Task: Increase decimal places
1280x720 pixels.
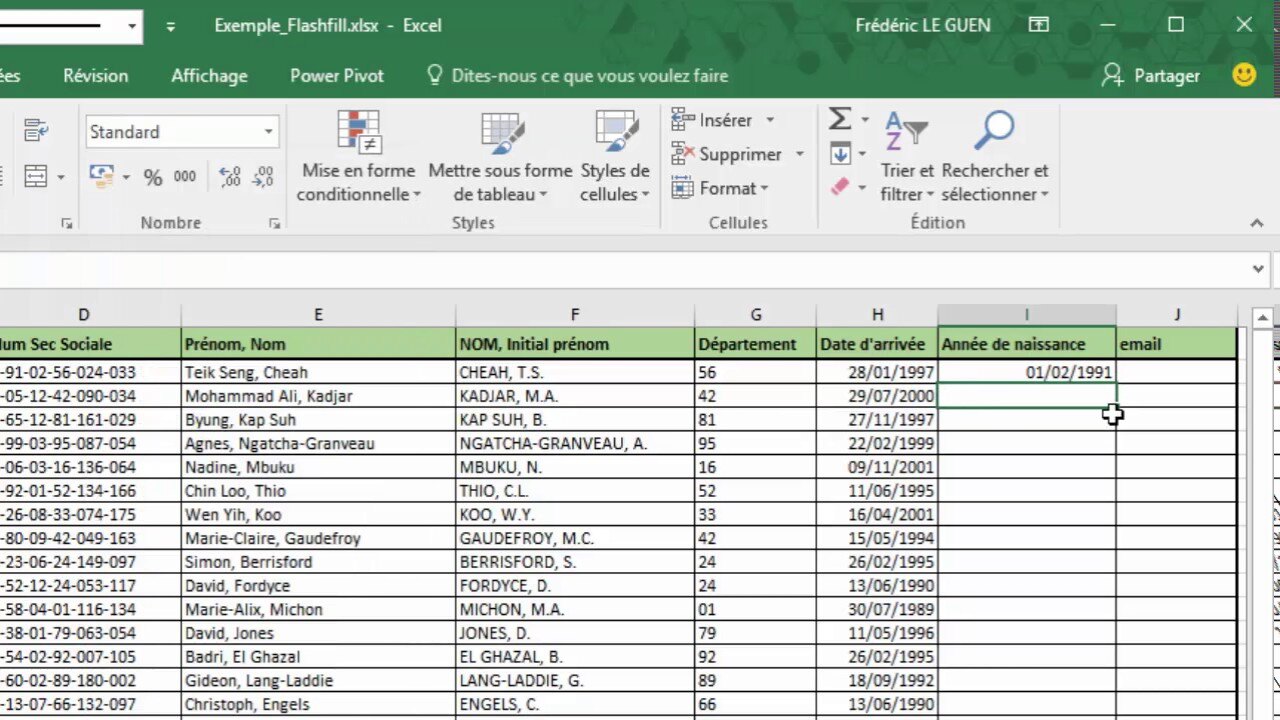Action: (x=229, y=177)
